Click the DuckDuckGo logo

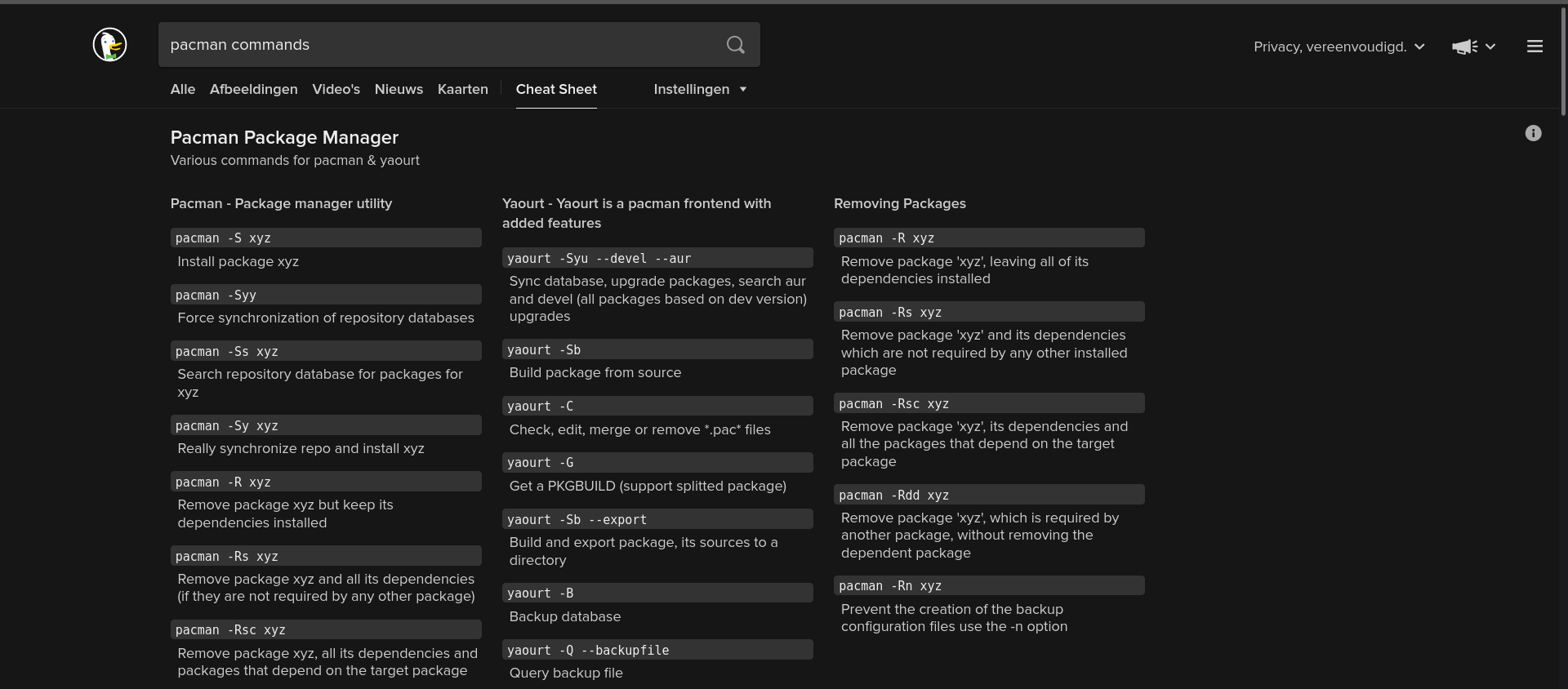pyautogui.click(x=109, y=44)
